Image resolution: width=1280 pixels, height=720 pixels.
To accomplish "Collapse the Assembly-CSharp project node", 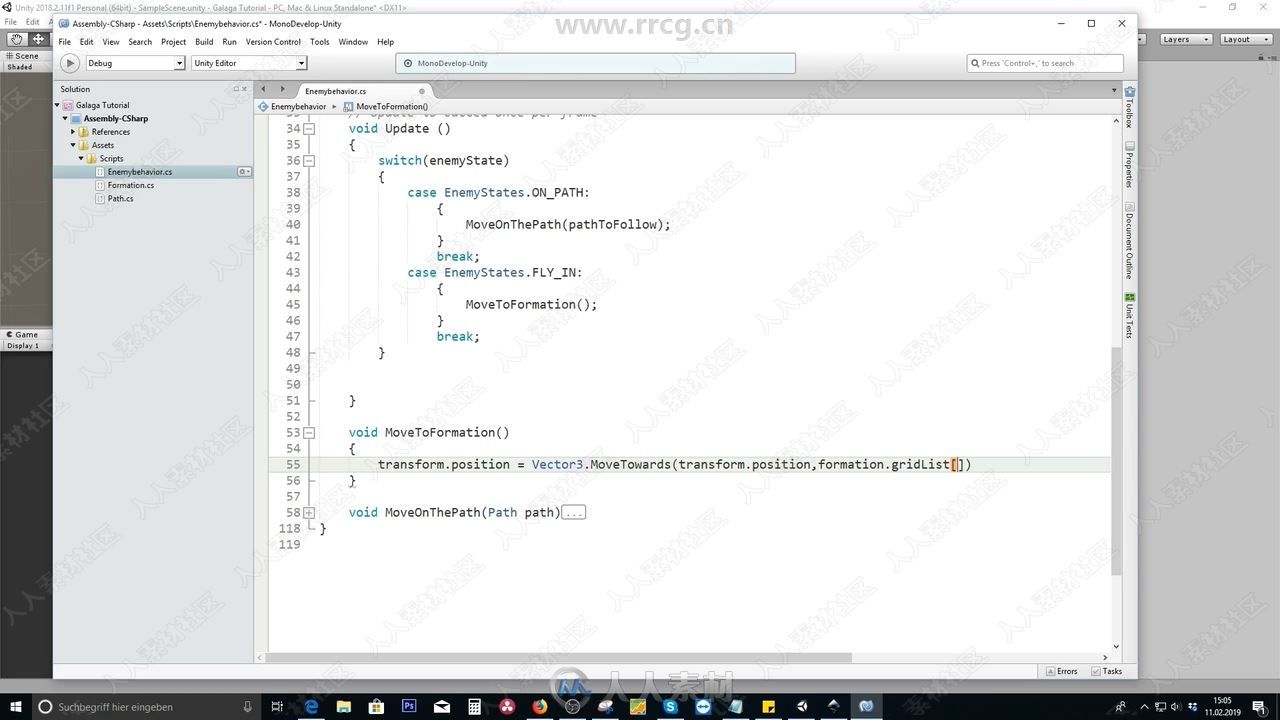I will 65,118.
